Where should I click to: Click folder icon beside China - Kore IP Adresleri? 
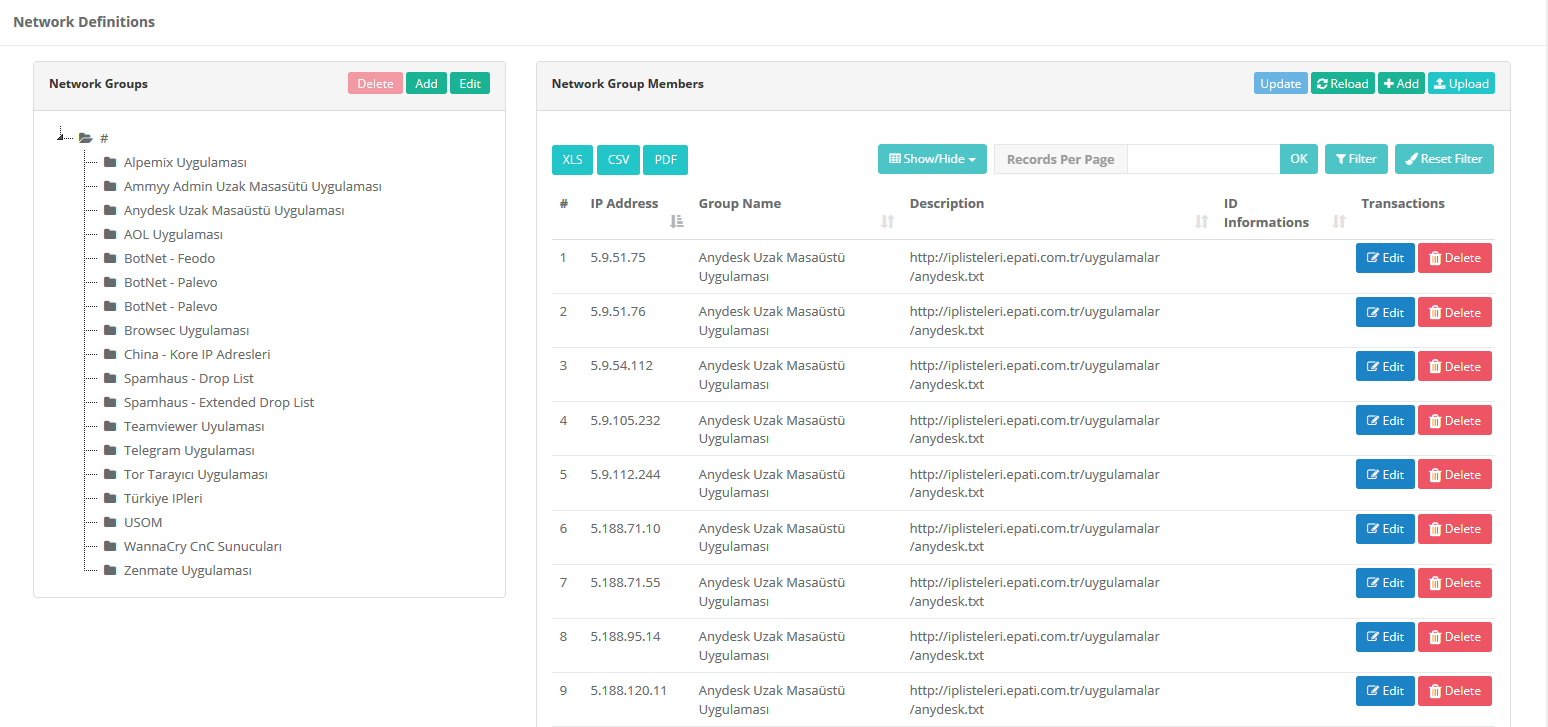110,354
